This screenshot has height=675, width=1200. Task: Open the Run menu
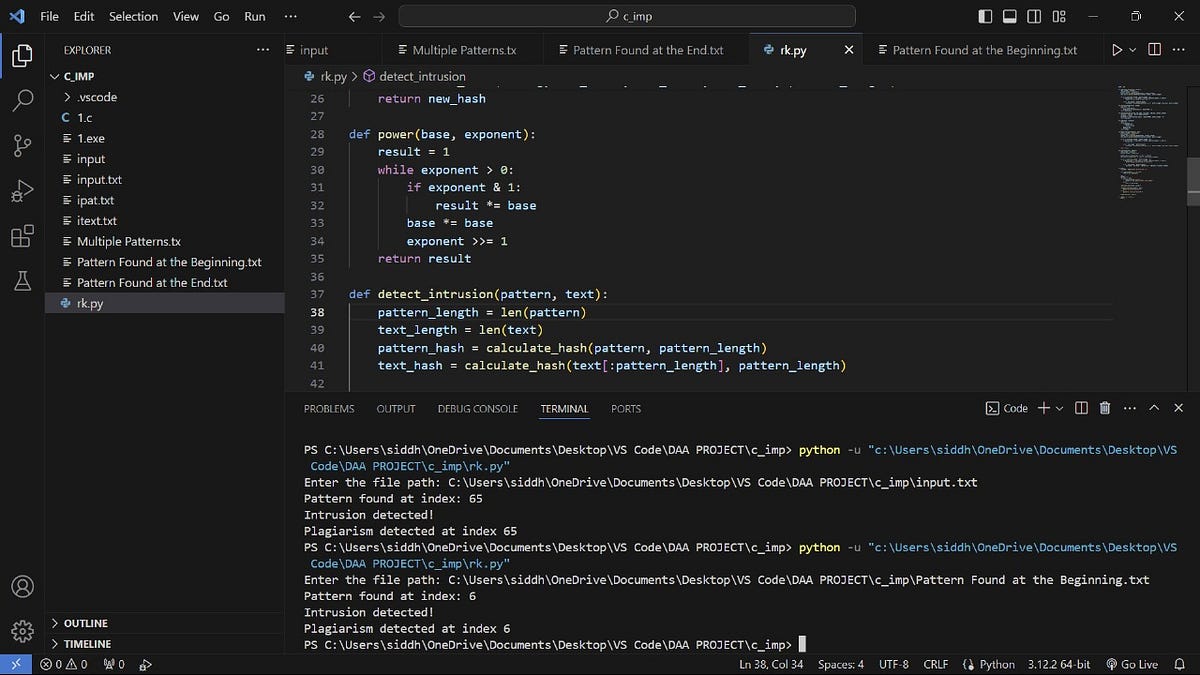(254, 16)
